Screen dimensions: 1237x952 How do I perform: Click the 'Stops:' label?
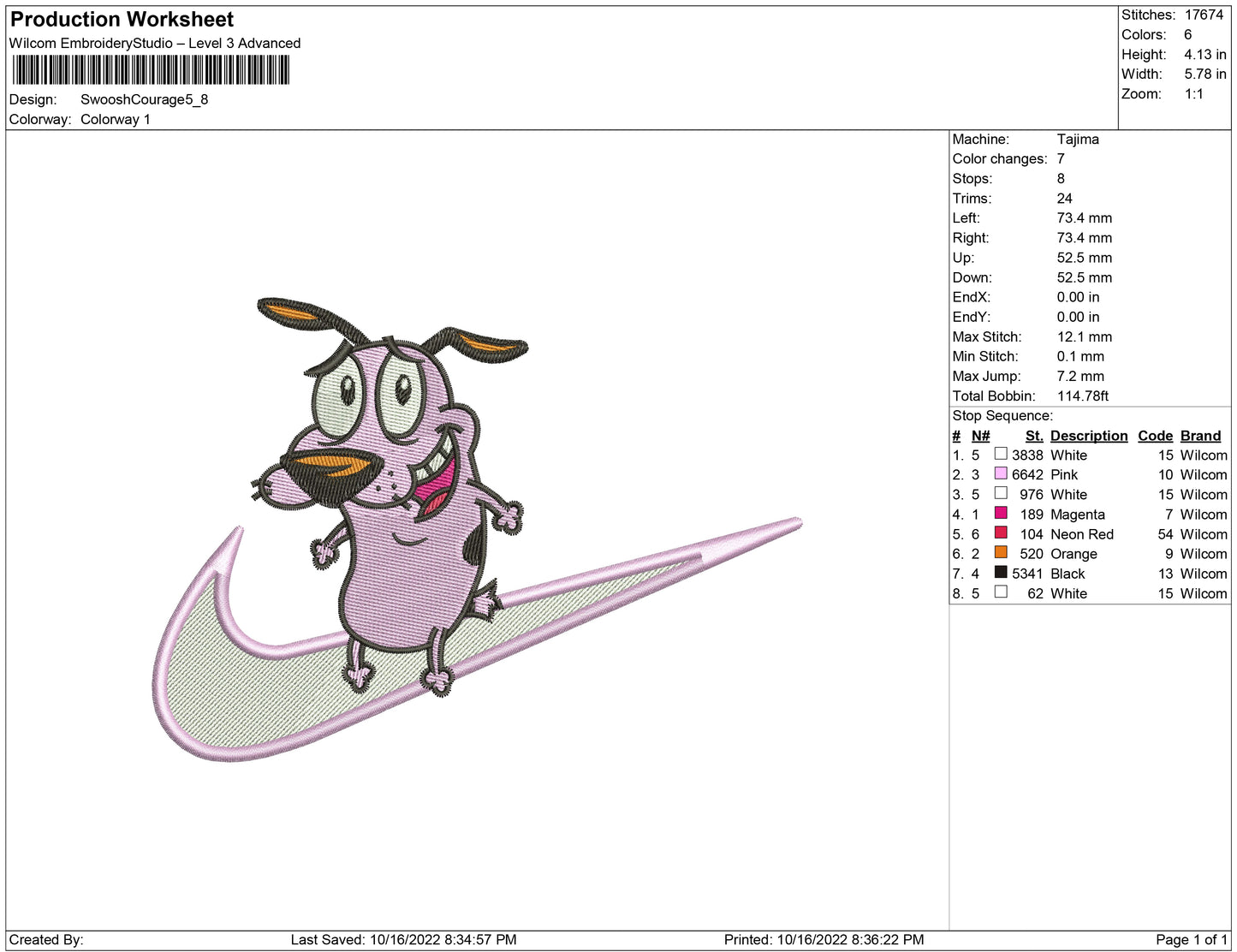(x=972, y=178)
